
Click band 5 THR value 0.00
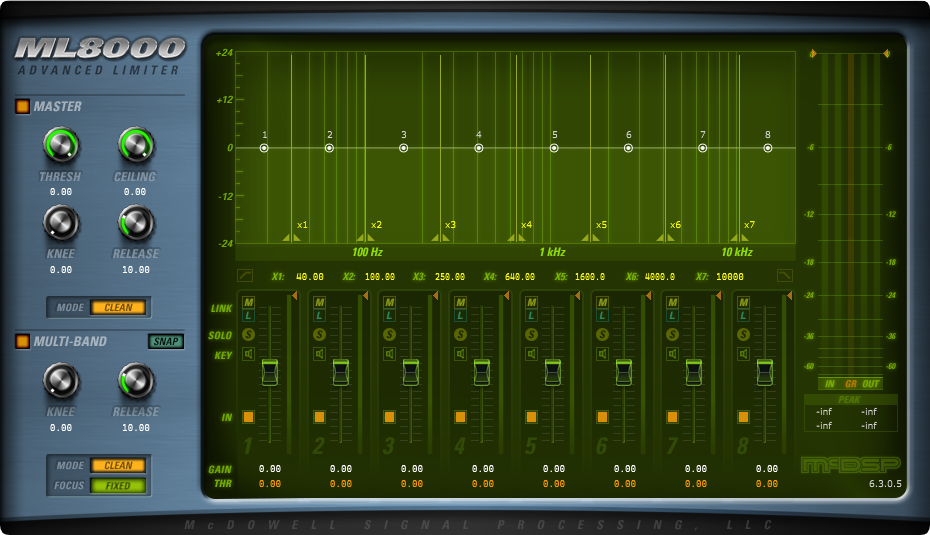coord(554,484)
